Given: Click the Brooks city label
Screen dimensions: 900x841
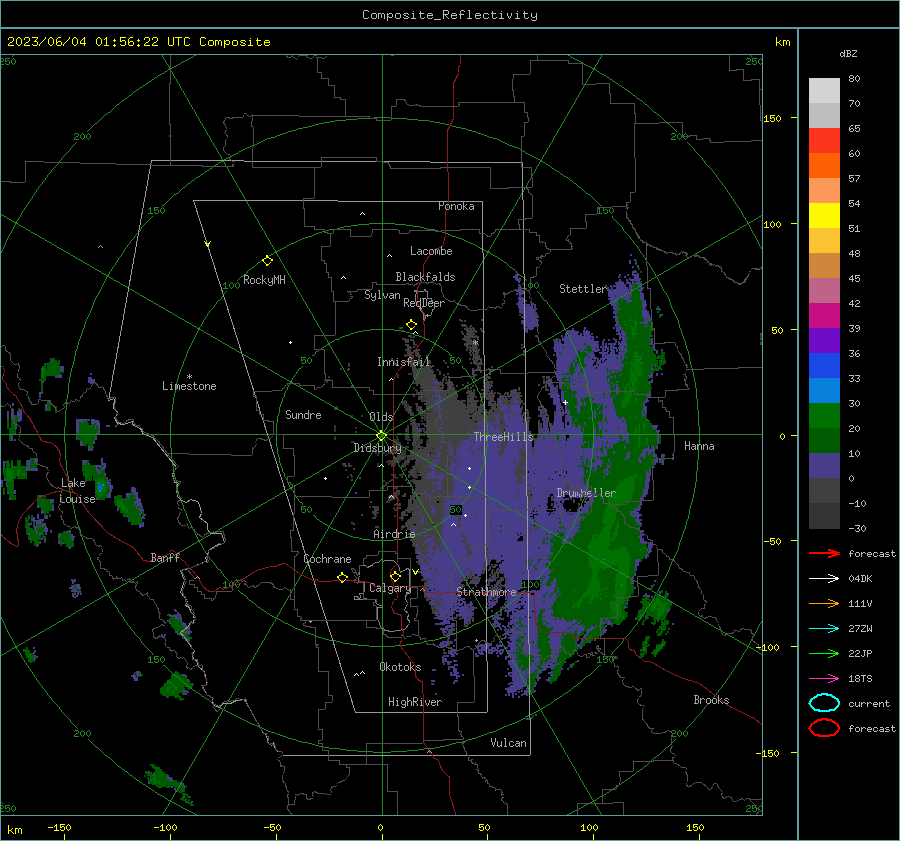Looking at the screenshot, I should tap(711, 700).
